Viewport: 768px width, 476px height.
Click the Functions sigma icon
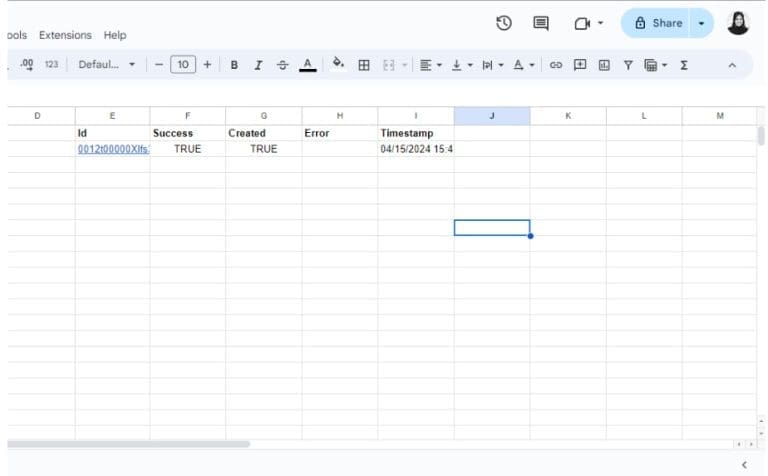684,65
